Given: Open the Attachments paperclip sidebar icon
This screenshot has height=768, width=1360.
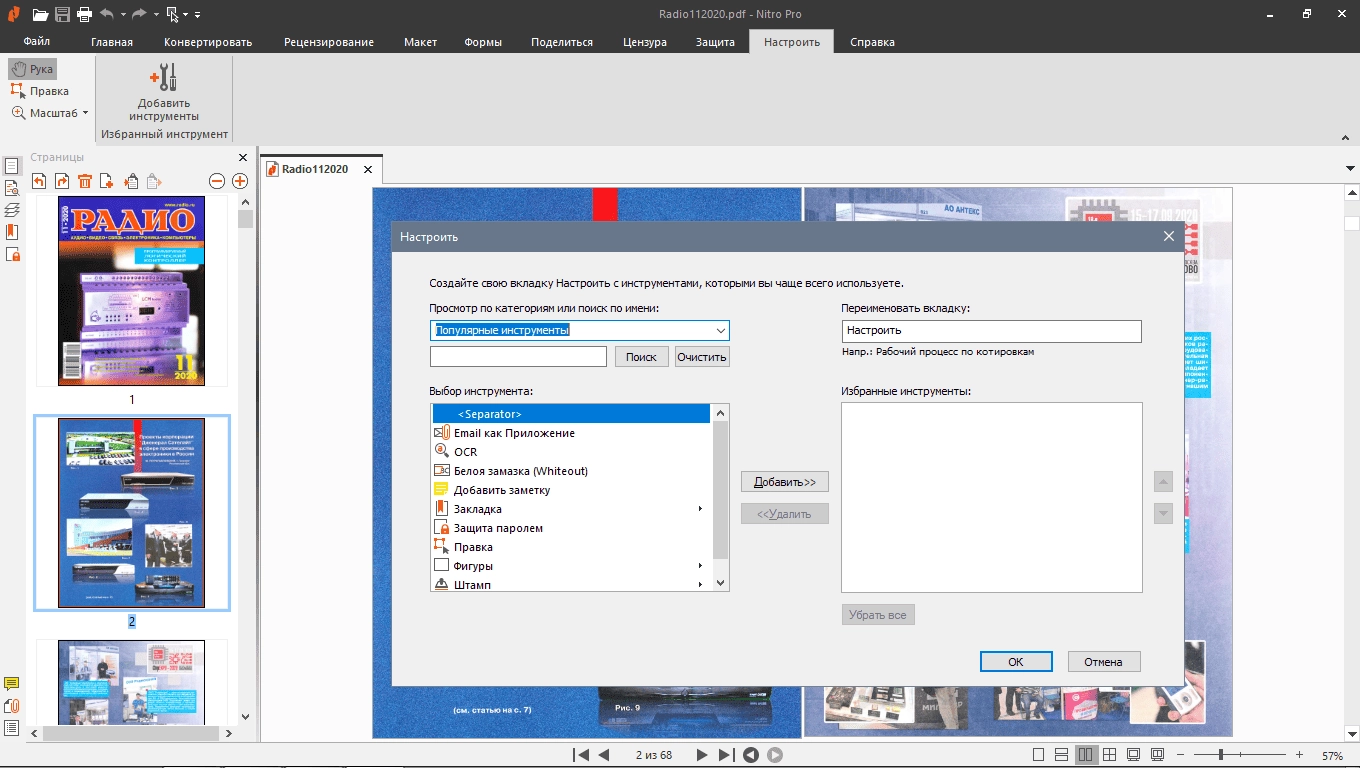Looking at the screenshot, I should [12, 706].
